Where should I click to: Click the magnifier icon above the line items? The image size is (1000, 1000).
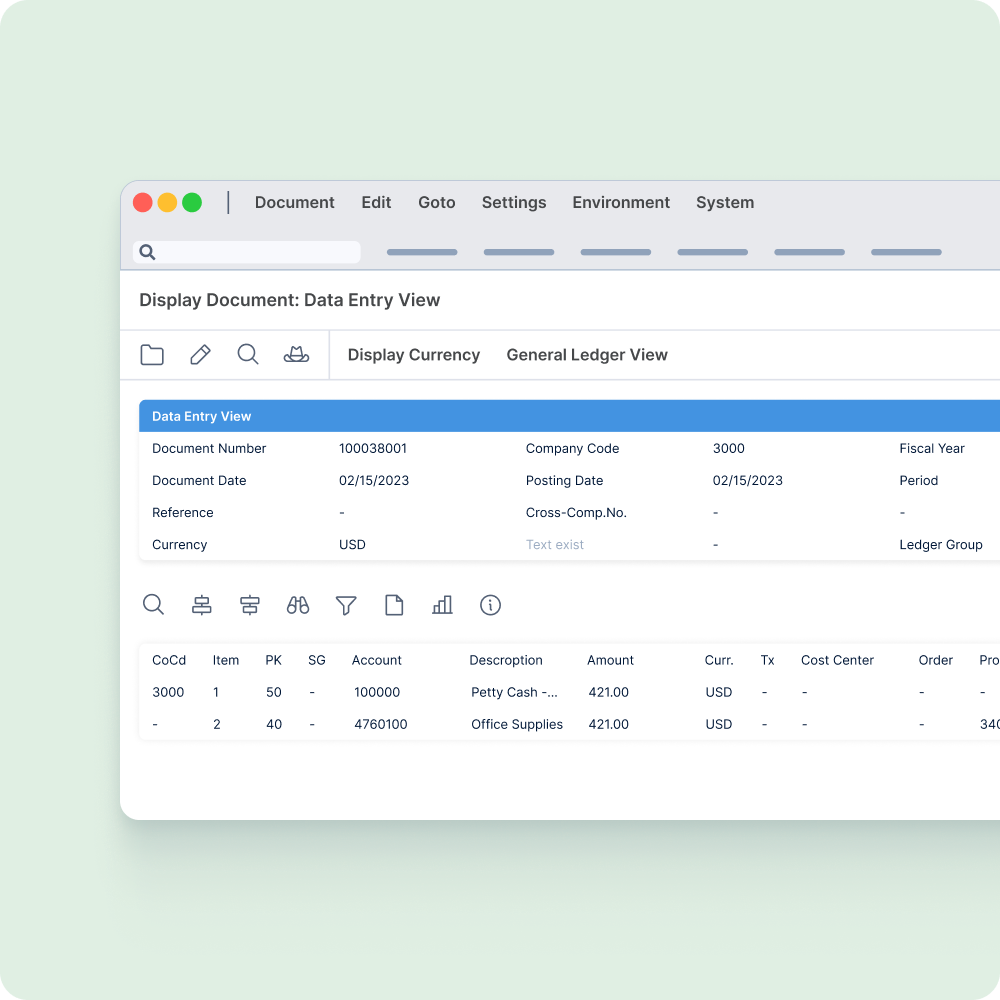(153, 605)
